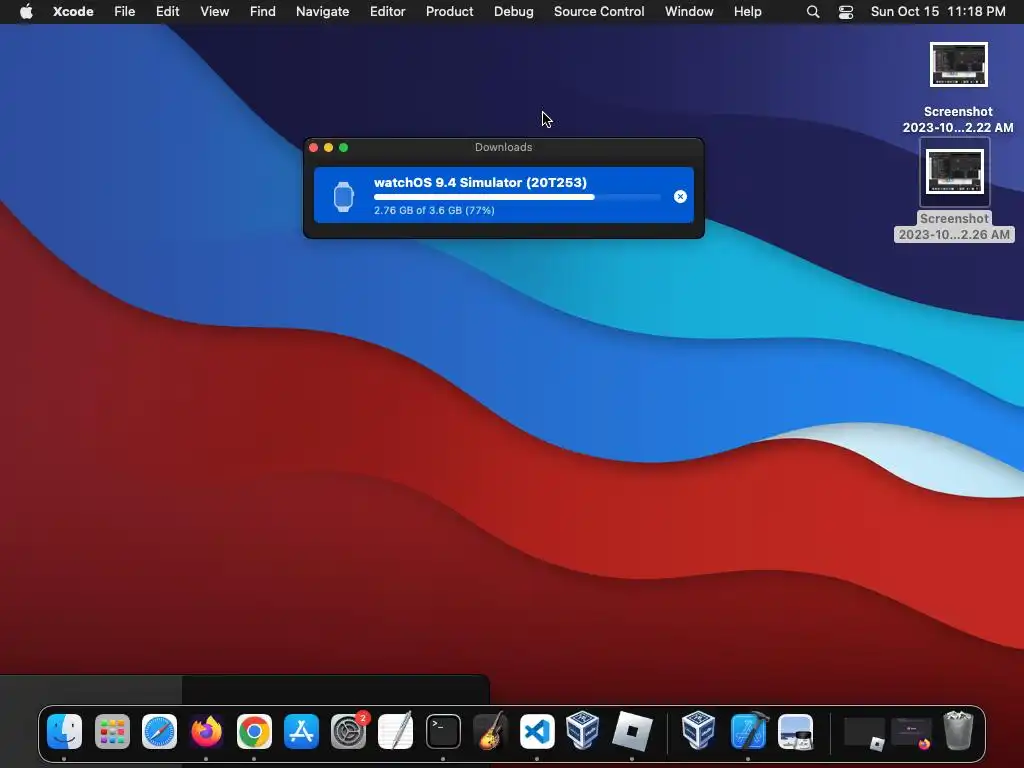This screenshot has width=1024, height=768.
Task: Open Launchpad from the Dock
Action: pos(112,731)
